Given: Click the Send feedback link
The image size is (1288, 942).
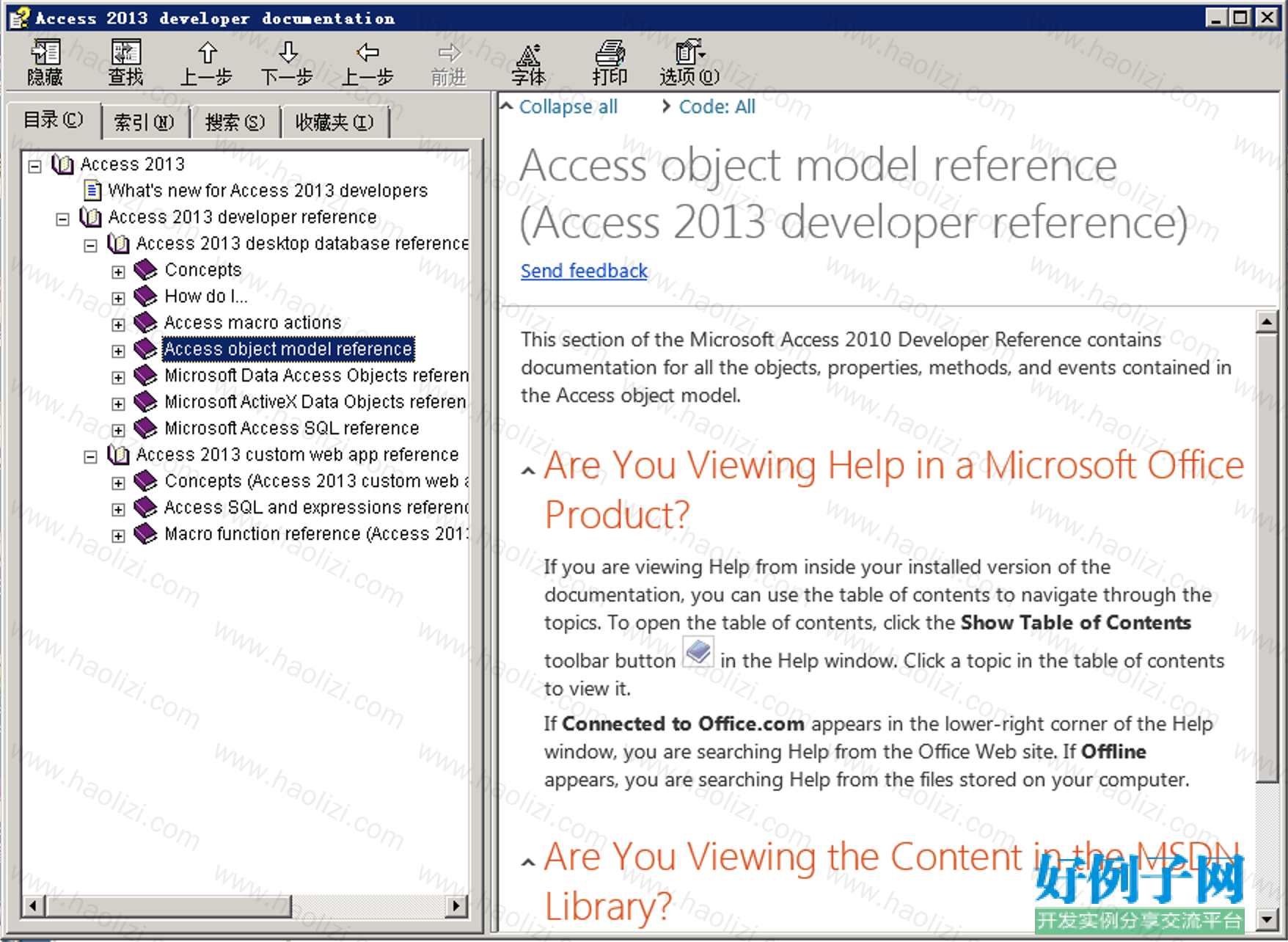Looking at the screenshot, I should (585, 271).
